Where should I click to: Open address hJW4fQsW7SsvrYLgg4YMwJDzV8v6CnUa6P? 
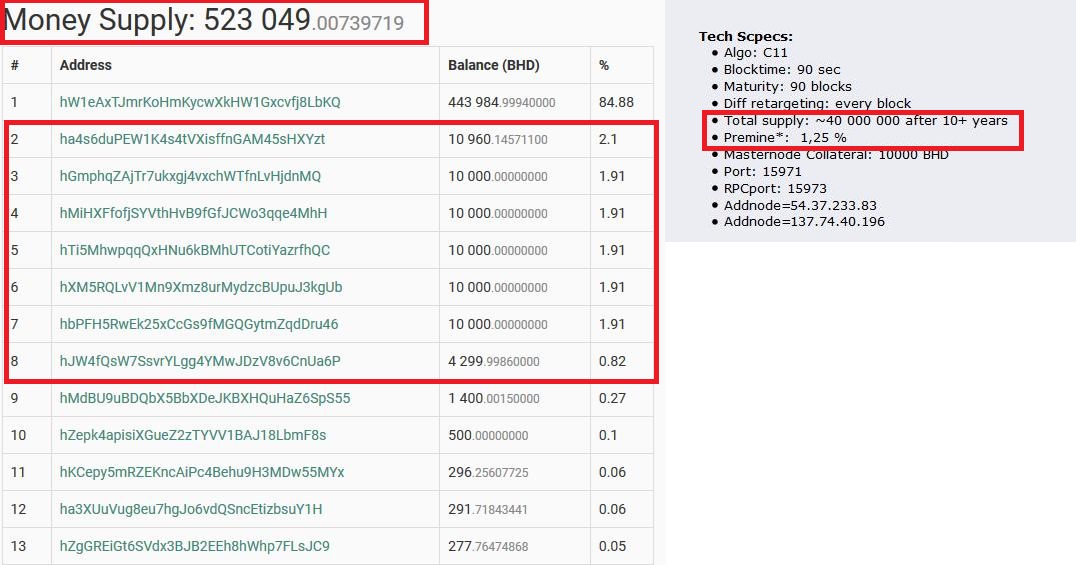200,362
